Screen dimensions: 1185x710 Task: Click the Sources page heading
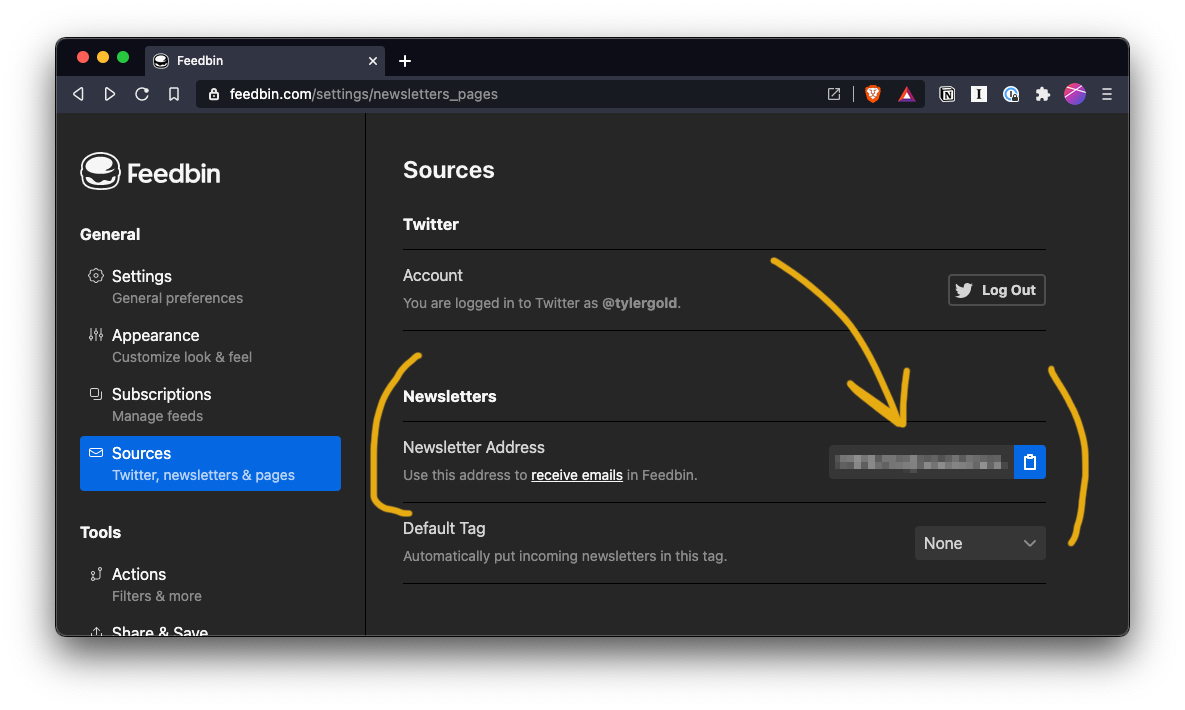449,169
